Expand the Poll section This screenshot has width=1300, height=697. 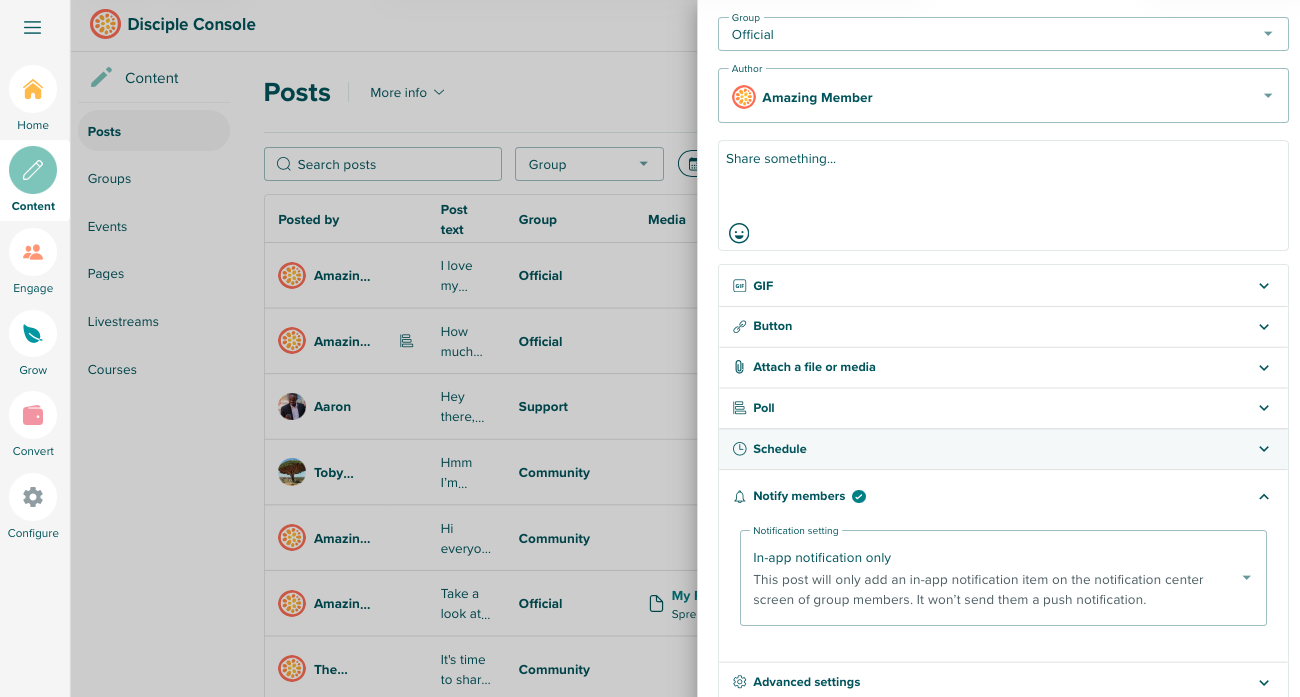(x=1002, y=408)
